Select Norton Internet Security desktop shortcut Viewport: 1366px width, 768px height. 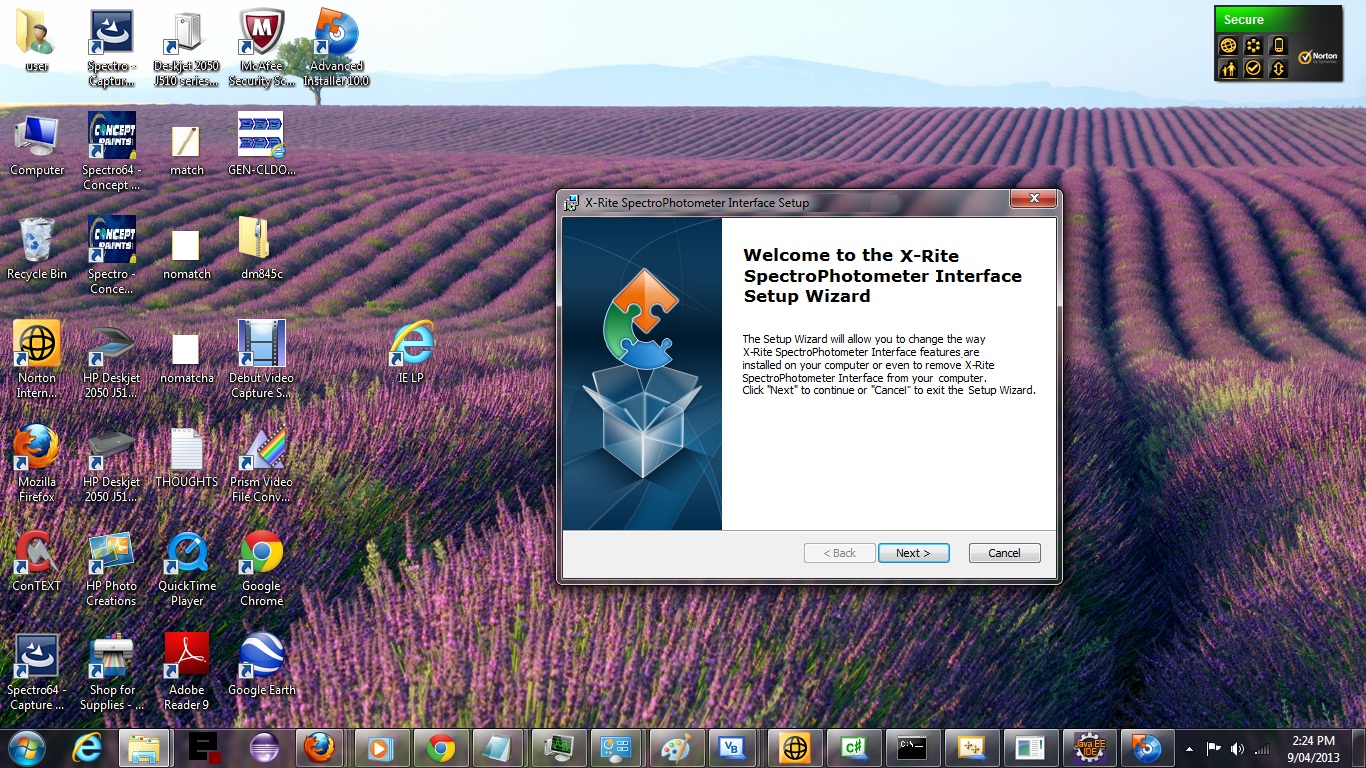pos(37,359)
